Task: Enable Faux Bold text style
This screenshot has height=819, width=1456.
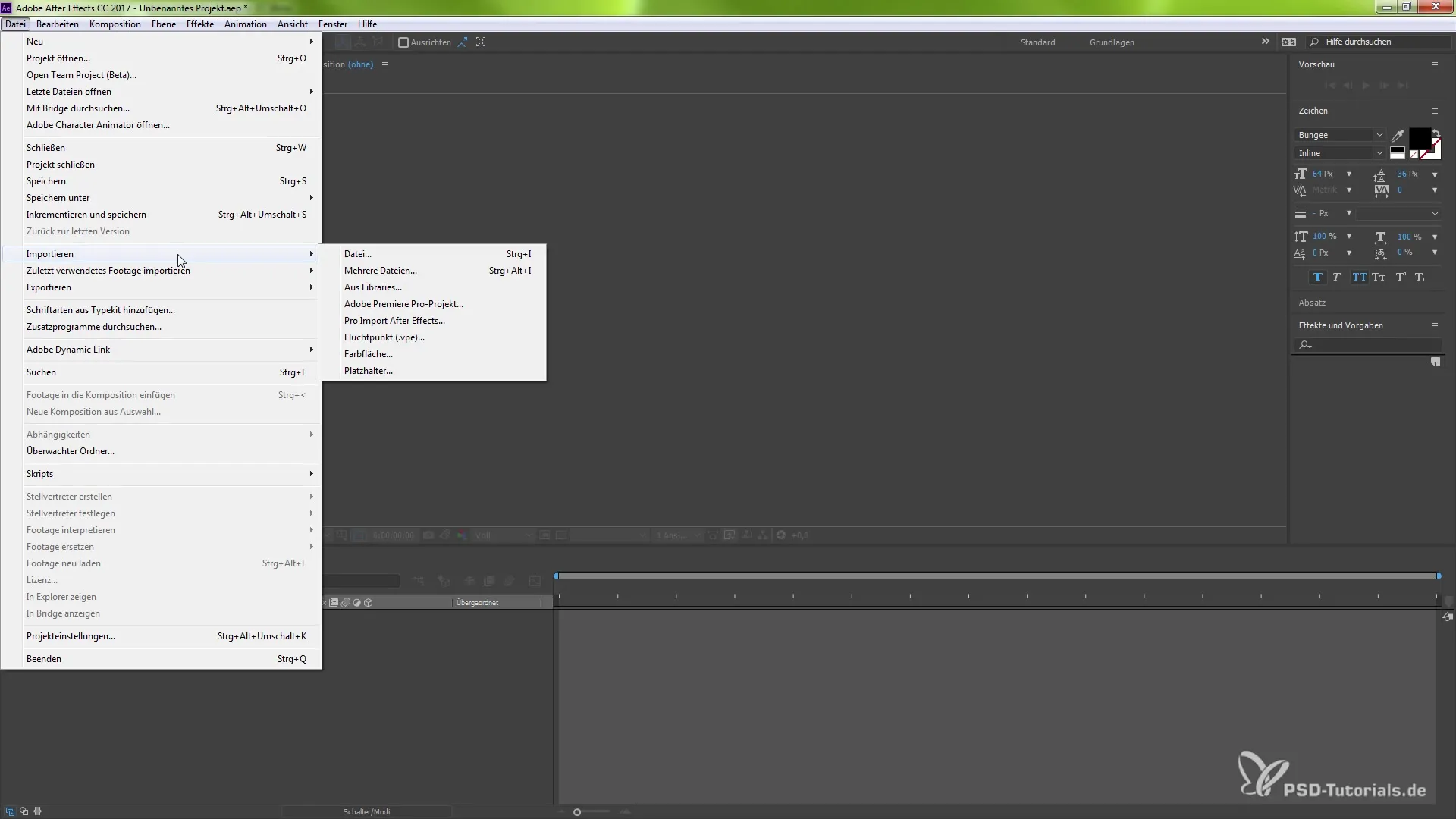Action: (1317, 278)
